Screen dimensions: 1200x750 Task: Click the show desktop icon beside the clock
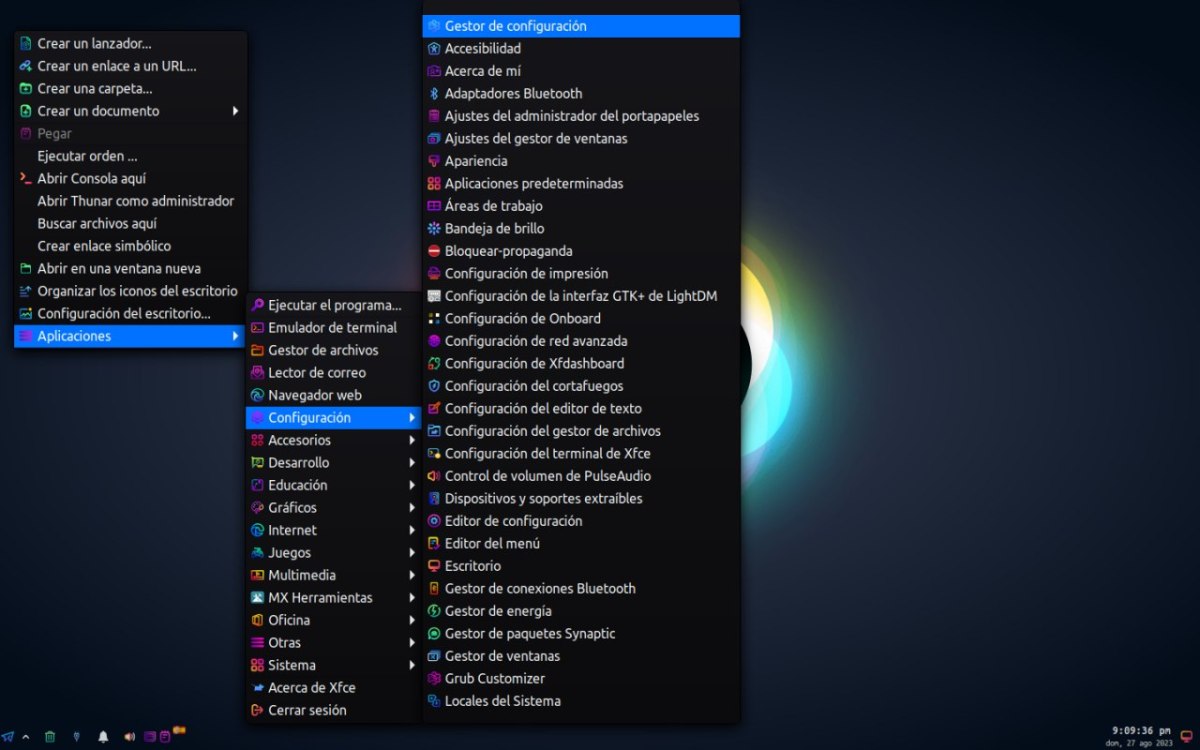pyautogui.click(x=1186, y=736)
